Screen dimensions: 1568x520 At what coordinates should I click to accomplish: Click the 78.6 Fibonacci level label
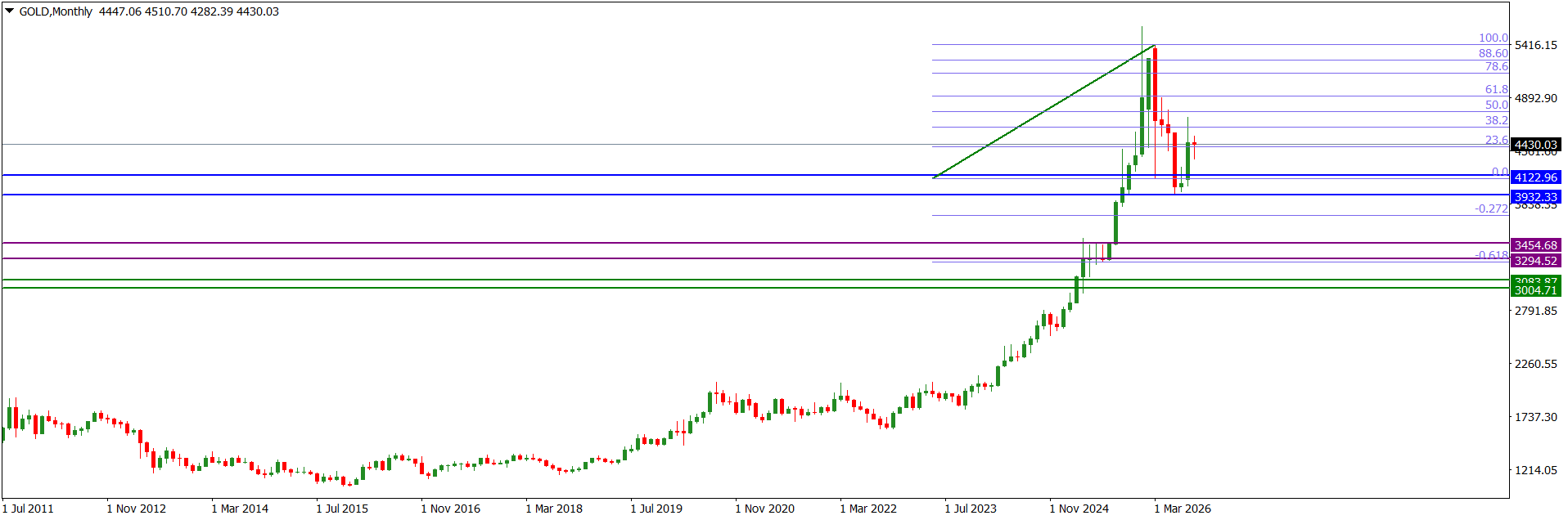pyautogui.click(x=1497, y=66)
